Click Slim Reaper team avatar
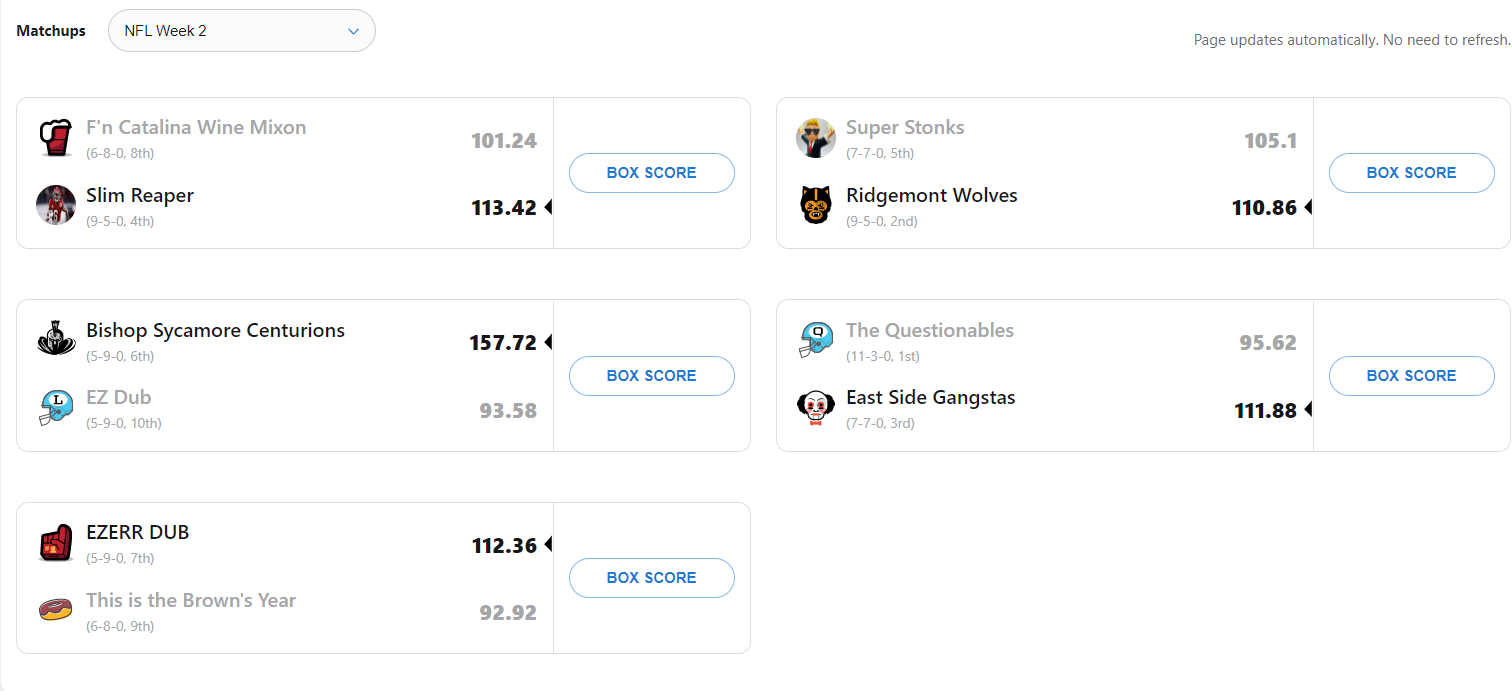The image size is (1512, 691). [56, 205]
